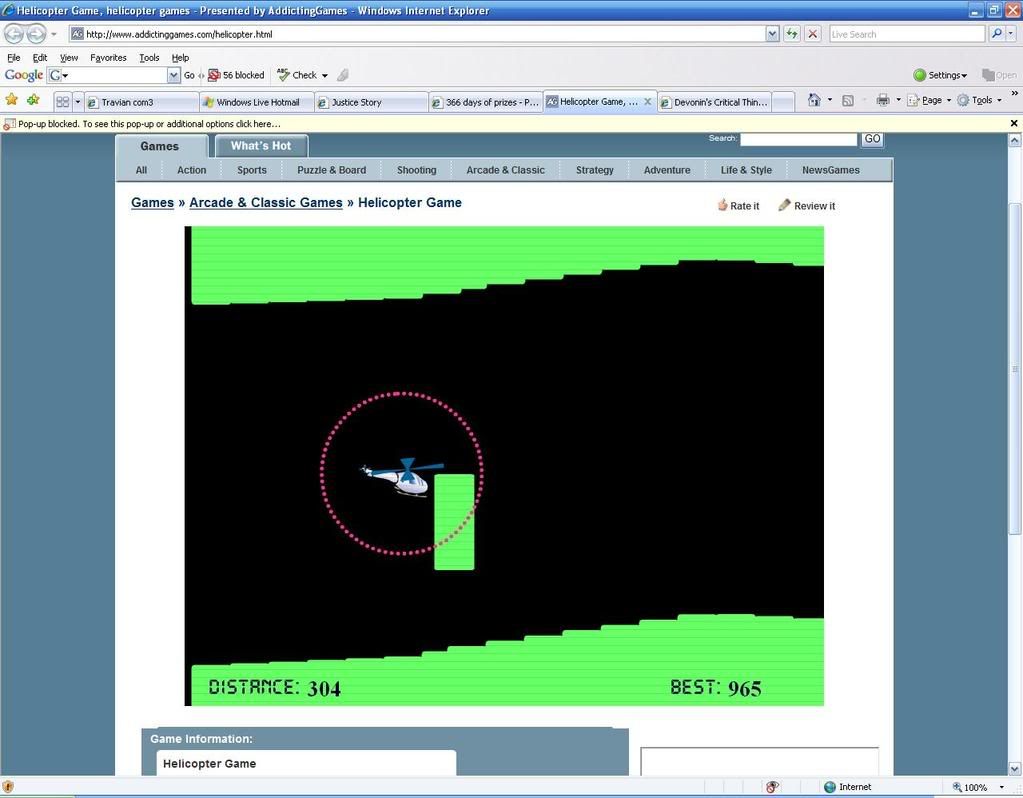Open the Page dropdown menu
Screen dimensions: 1023x798
[930, 100]
